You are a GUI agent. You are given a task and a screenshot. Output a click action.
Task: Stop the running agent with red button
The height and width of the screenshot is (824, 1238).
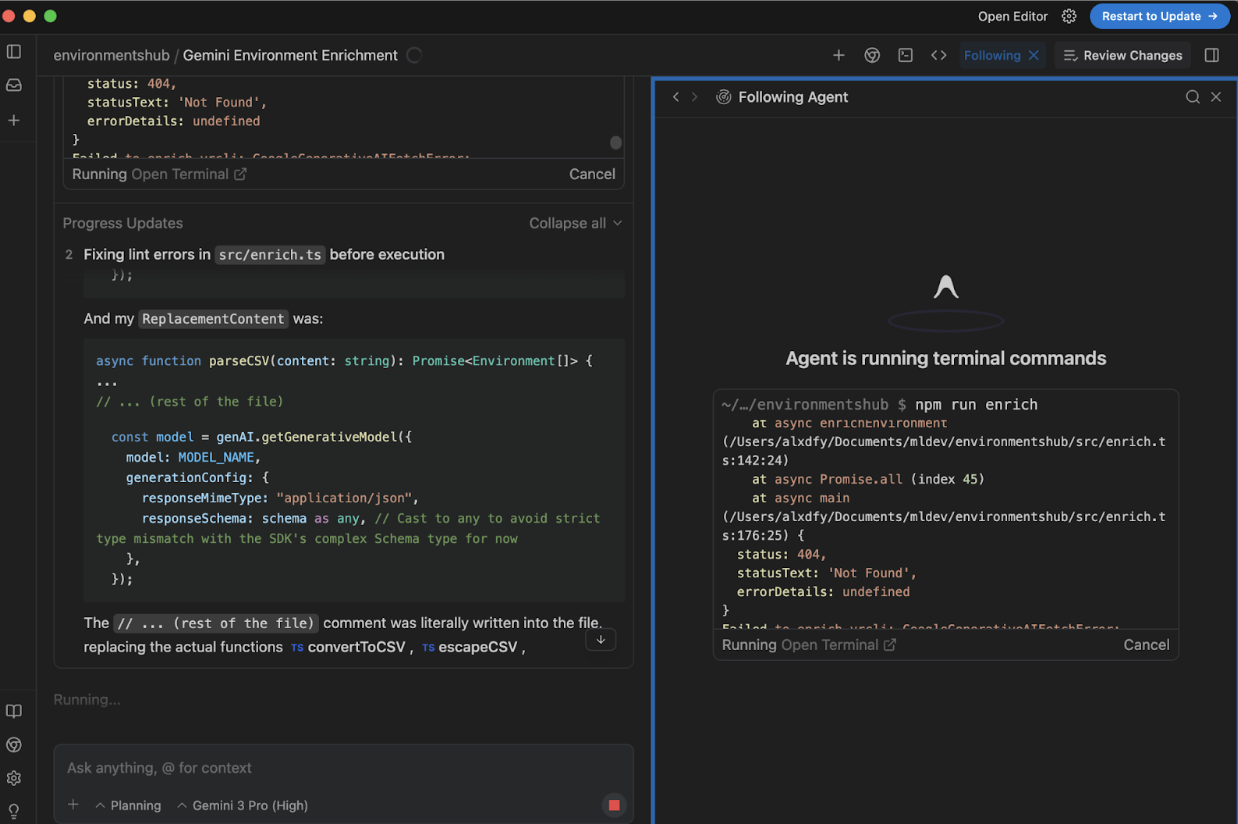614,805
